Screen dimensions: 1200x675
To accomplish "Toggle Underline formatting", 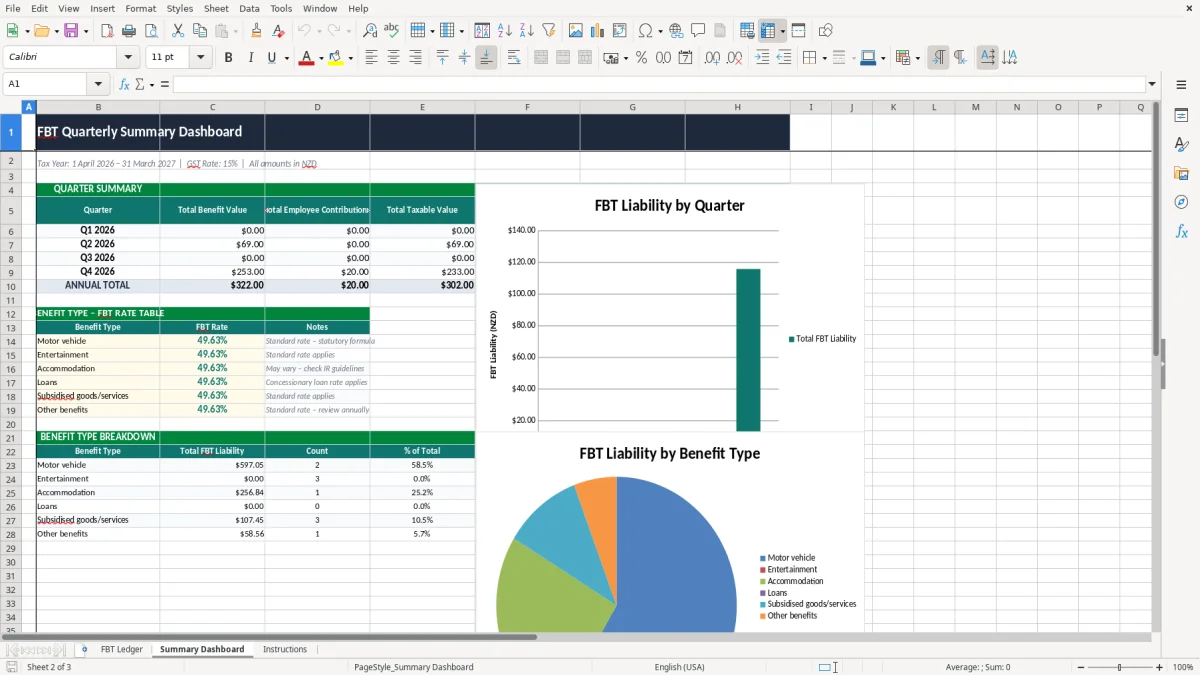I will point(271,58).
